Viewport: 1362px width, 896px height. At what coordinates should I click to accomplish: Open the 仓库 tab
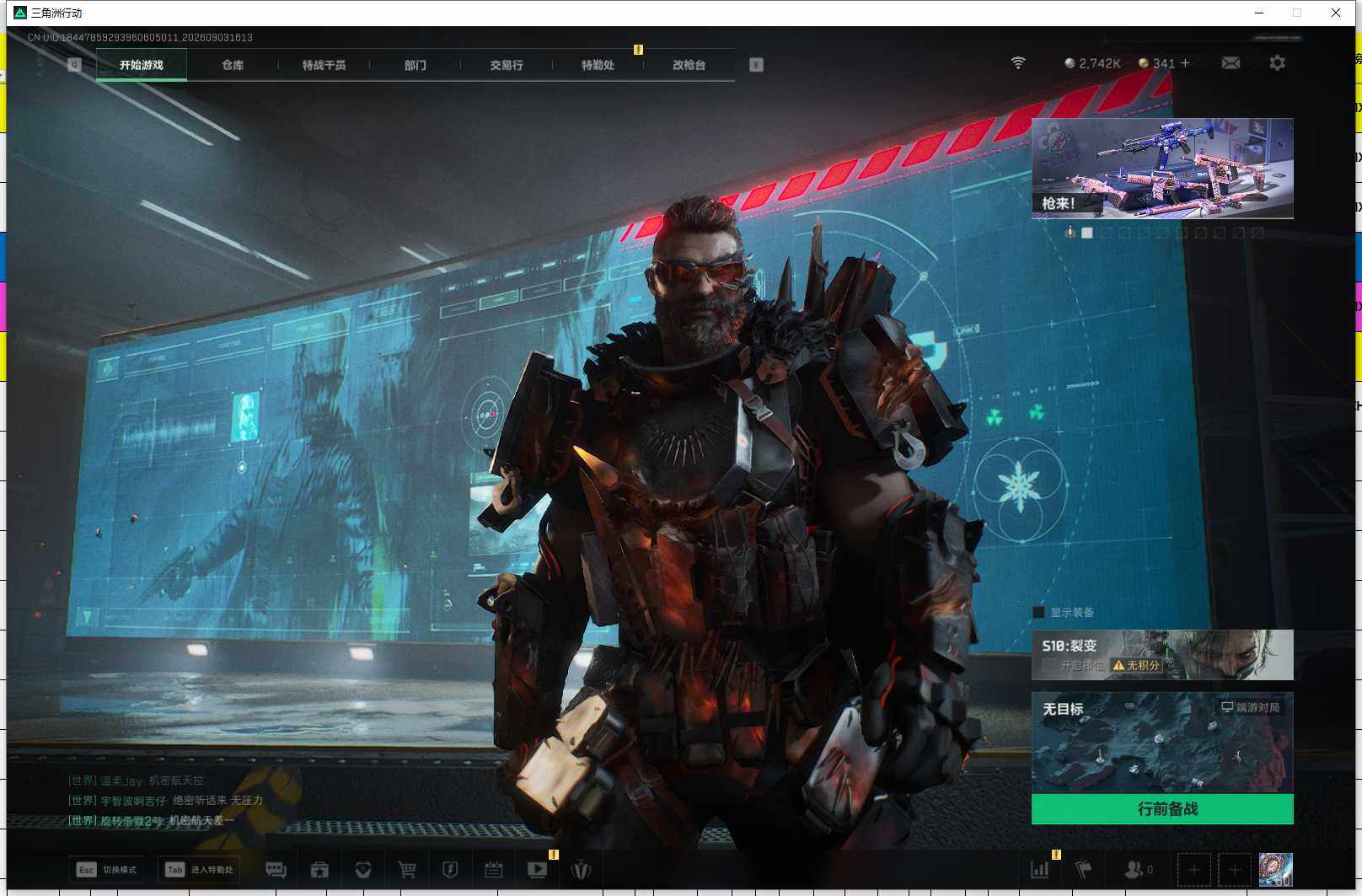tap(233, 65)
